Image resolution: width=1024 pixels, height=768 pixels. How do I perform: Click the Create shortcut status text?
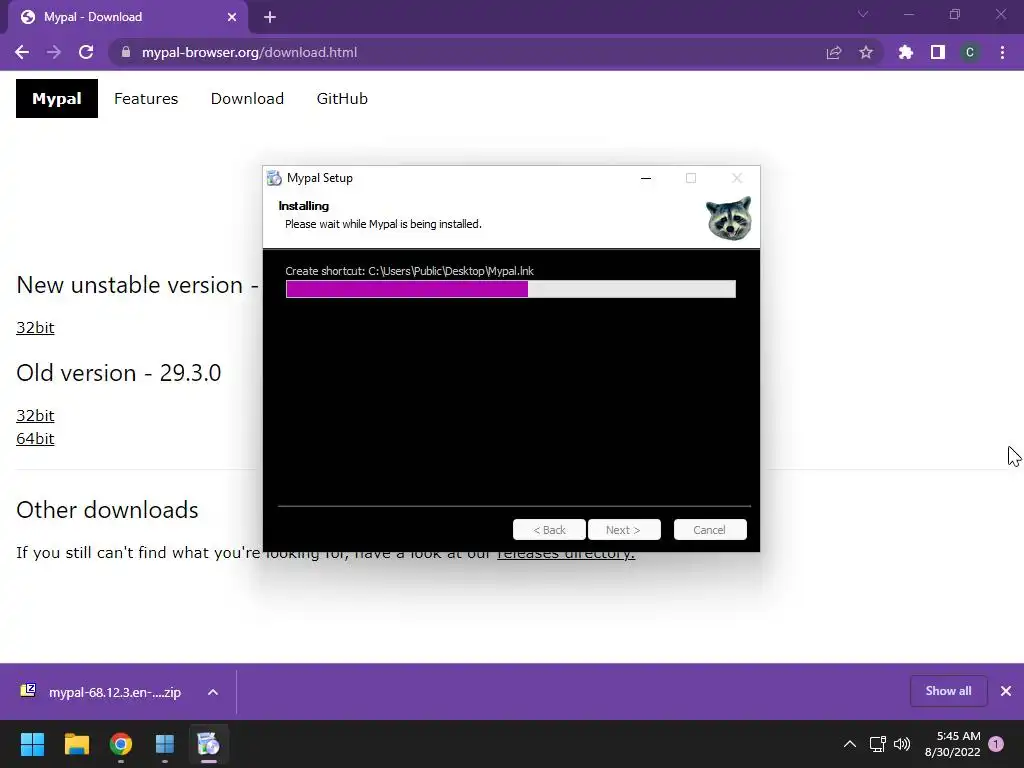[409, 271]
